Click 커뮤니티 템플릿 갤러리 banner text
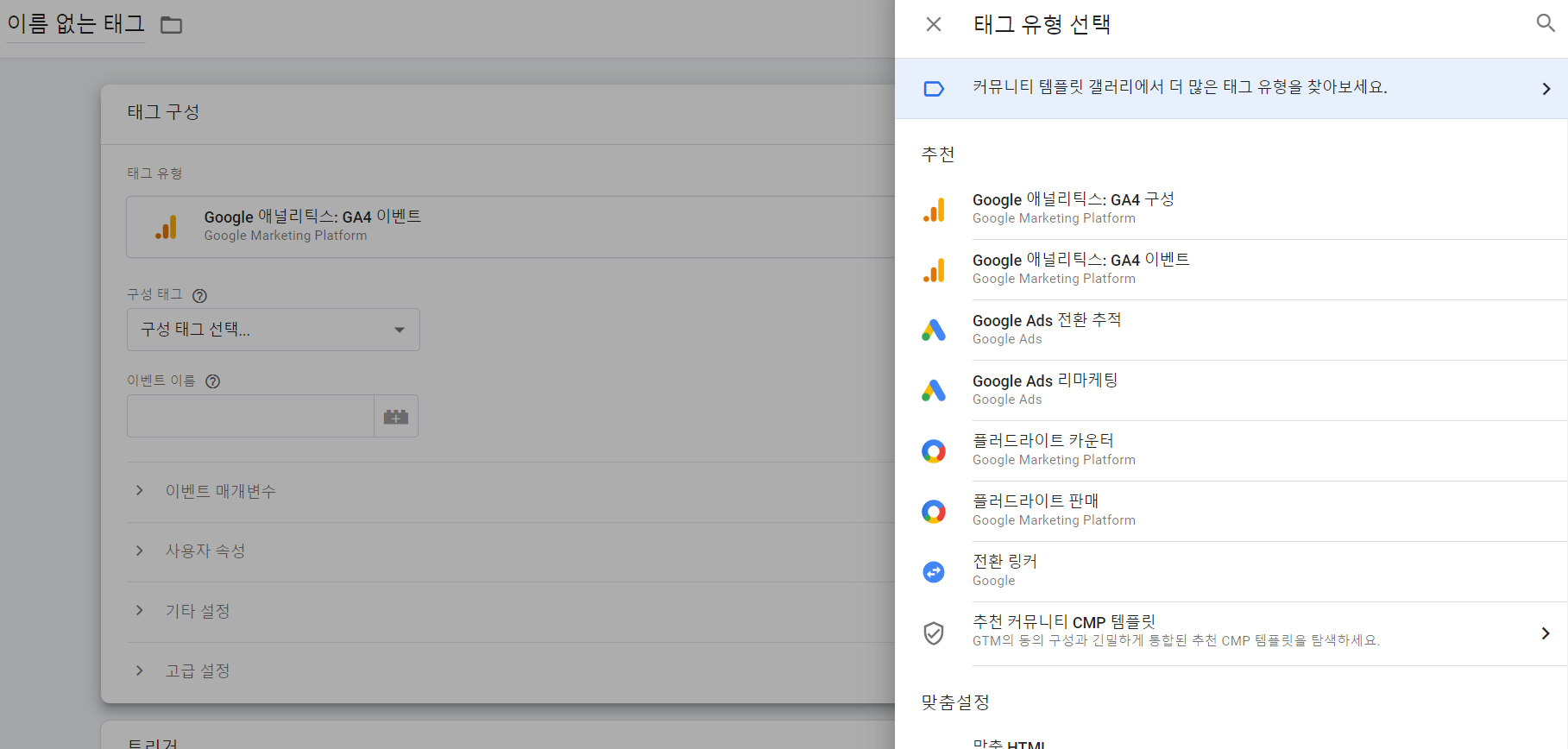 coord(1180,87)
